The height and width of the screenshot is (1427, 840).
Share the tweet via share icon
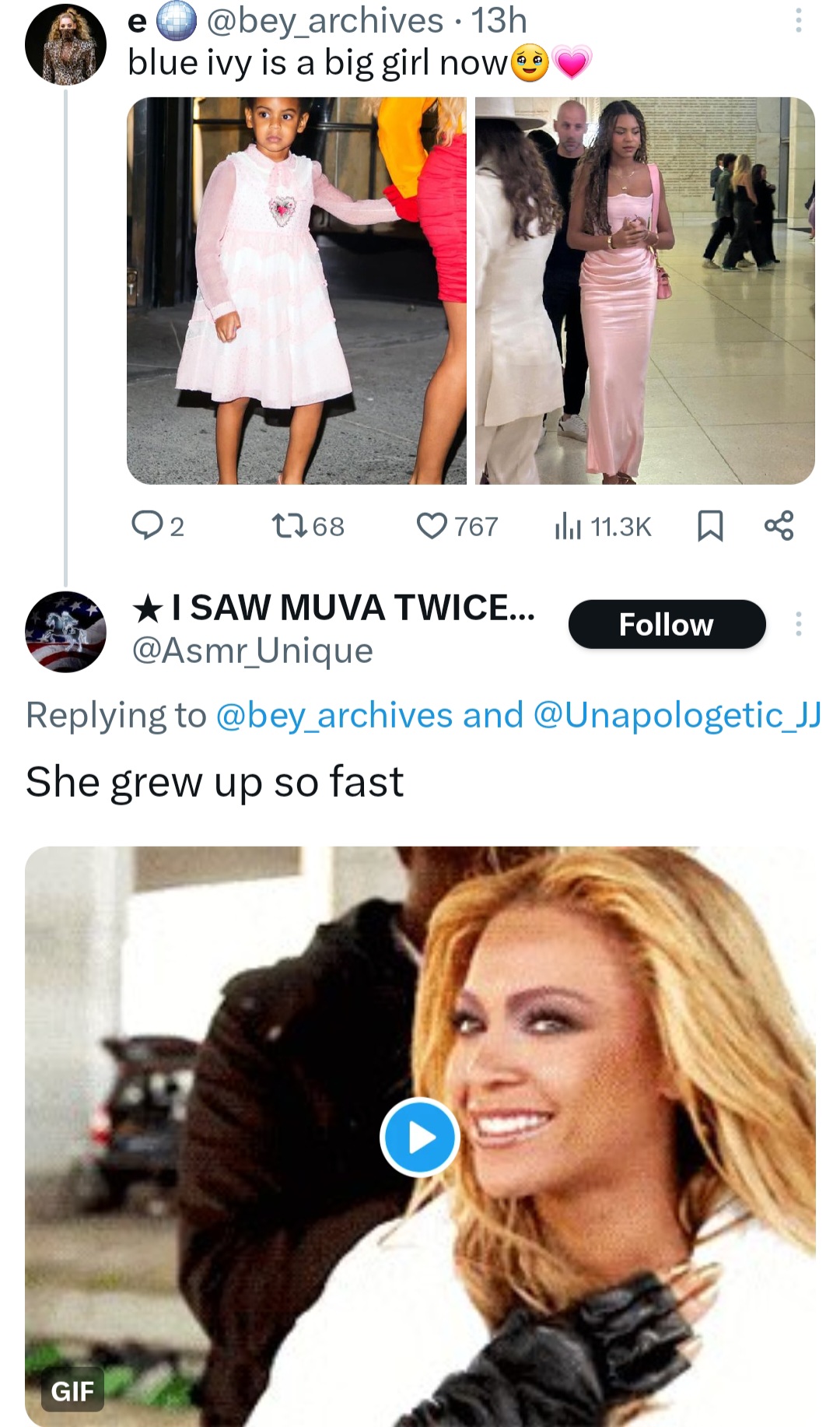coord(779,526)
